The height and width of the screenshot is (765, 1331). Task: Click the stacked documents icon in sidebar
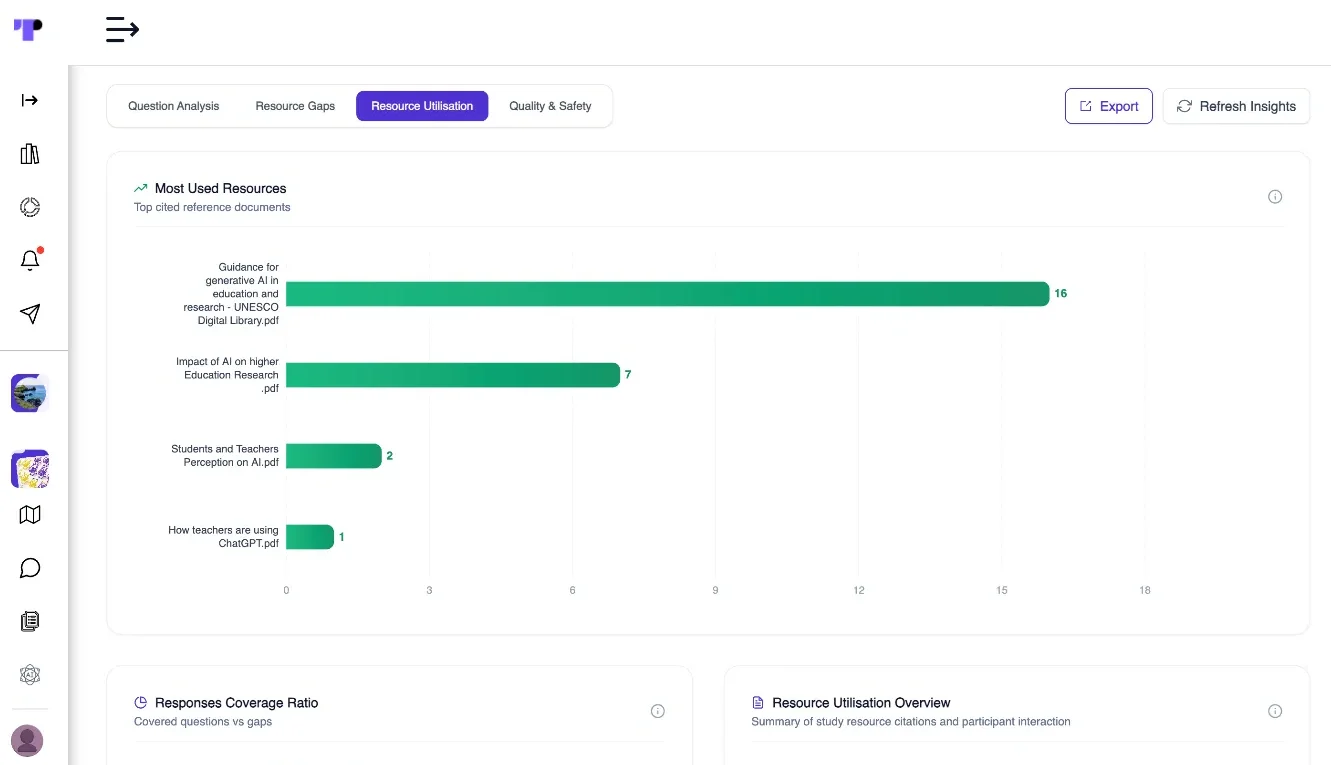[x=30, y=621]
